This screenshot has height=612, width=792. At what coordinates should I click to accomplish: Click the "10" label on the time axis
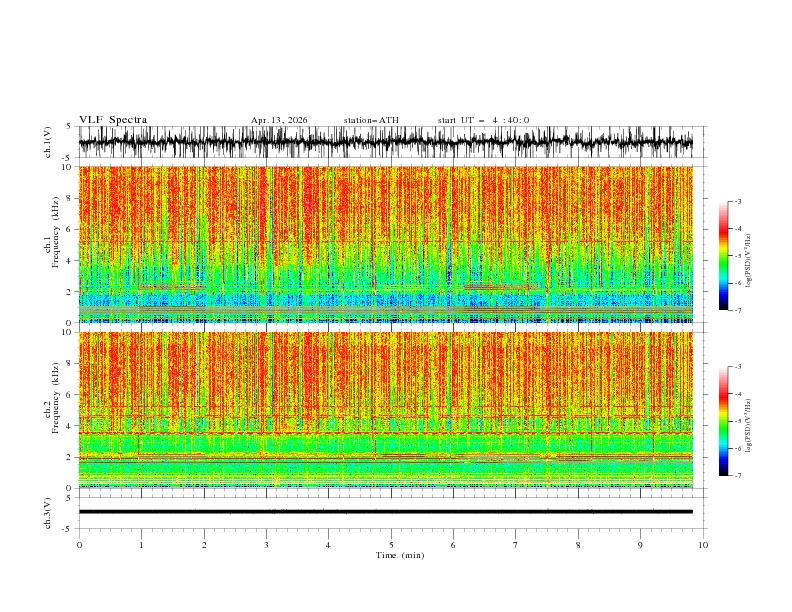(703, 545)
